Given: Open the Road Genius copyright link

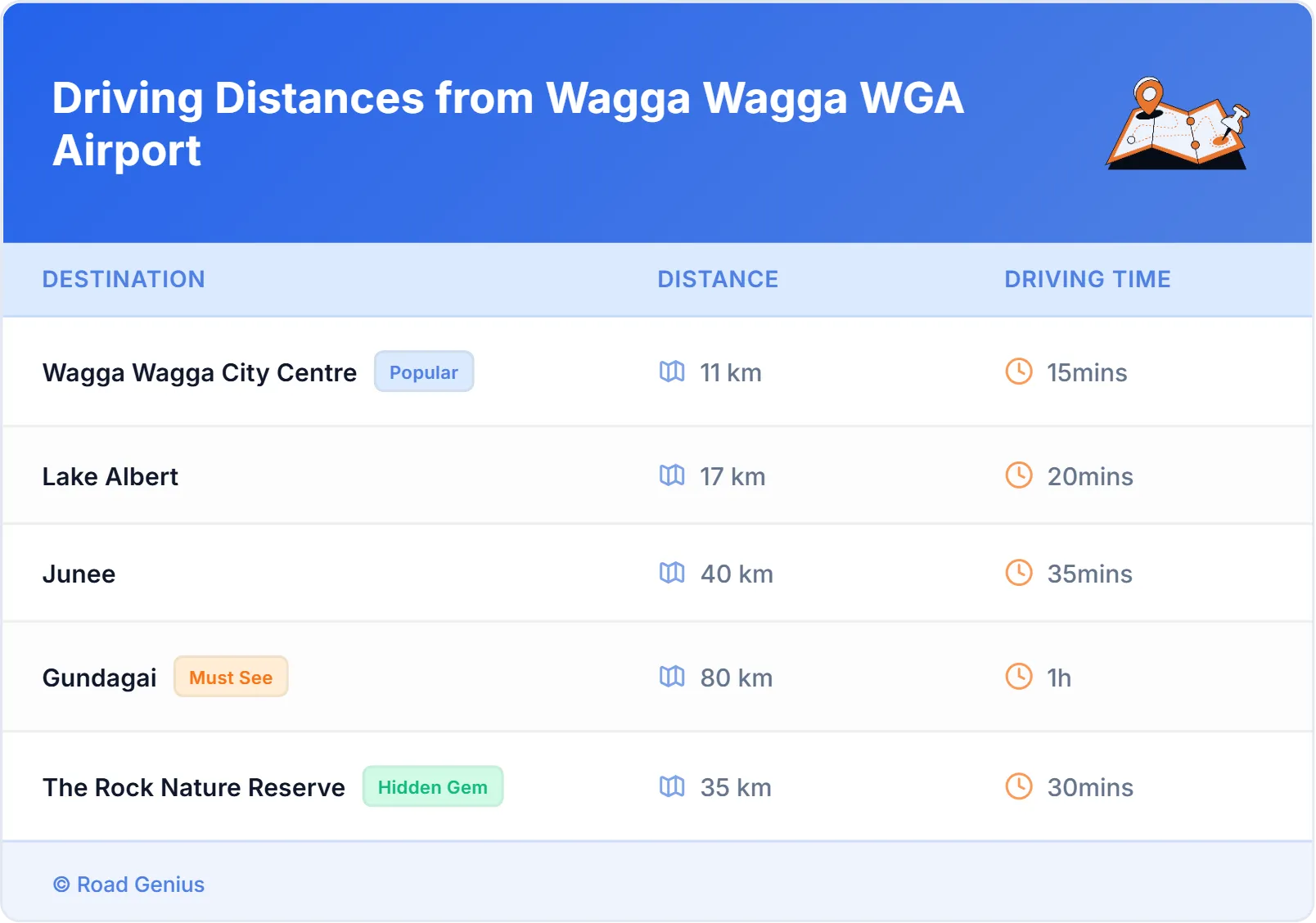Looking at the screenshot, I should point(129,885).
